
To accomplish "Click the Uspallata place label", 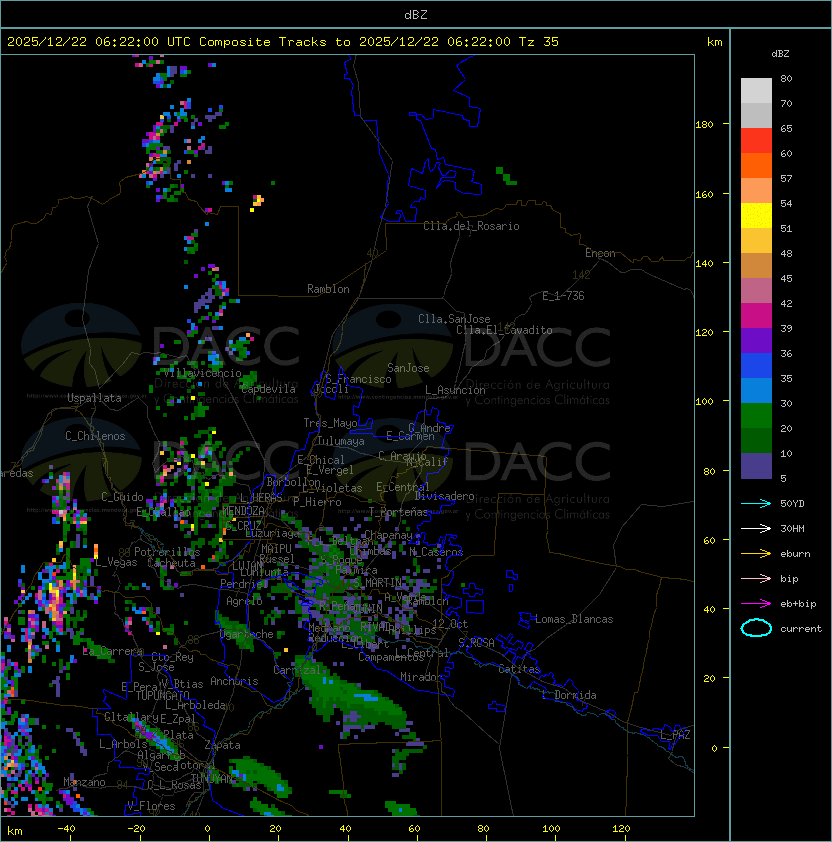I will point(94,398).
